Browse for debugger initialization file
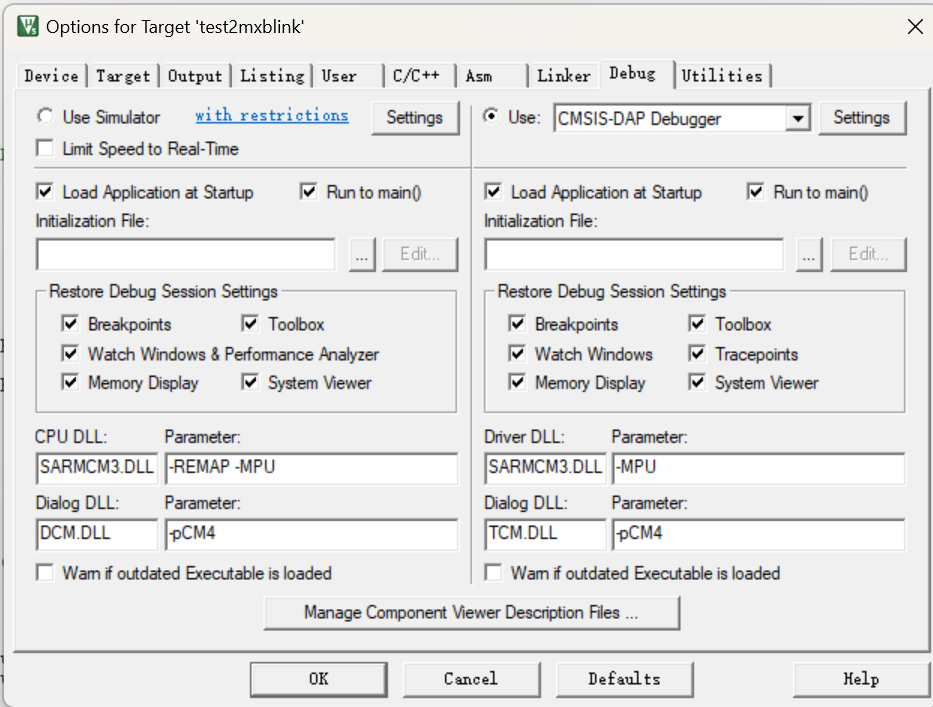Screen dimensions: 933x707 point(809,255)
